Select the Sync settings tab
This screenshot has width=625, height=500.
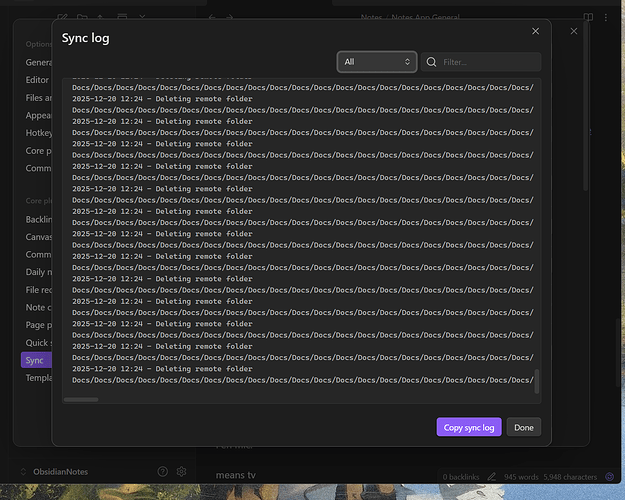pyautogui.click(x=35, y=359)
